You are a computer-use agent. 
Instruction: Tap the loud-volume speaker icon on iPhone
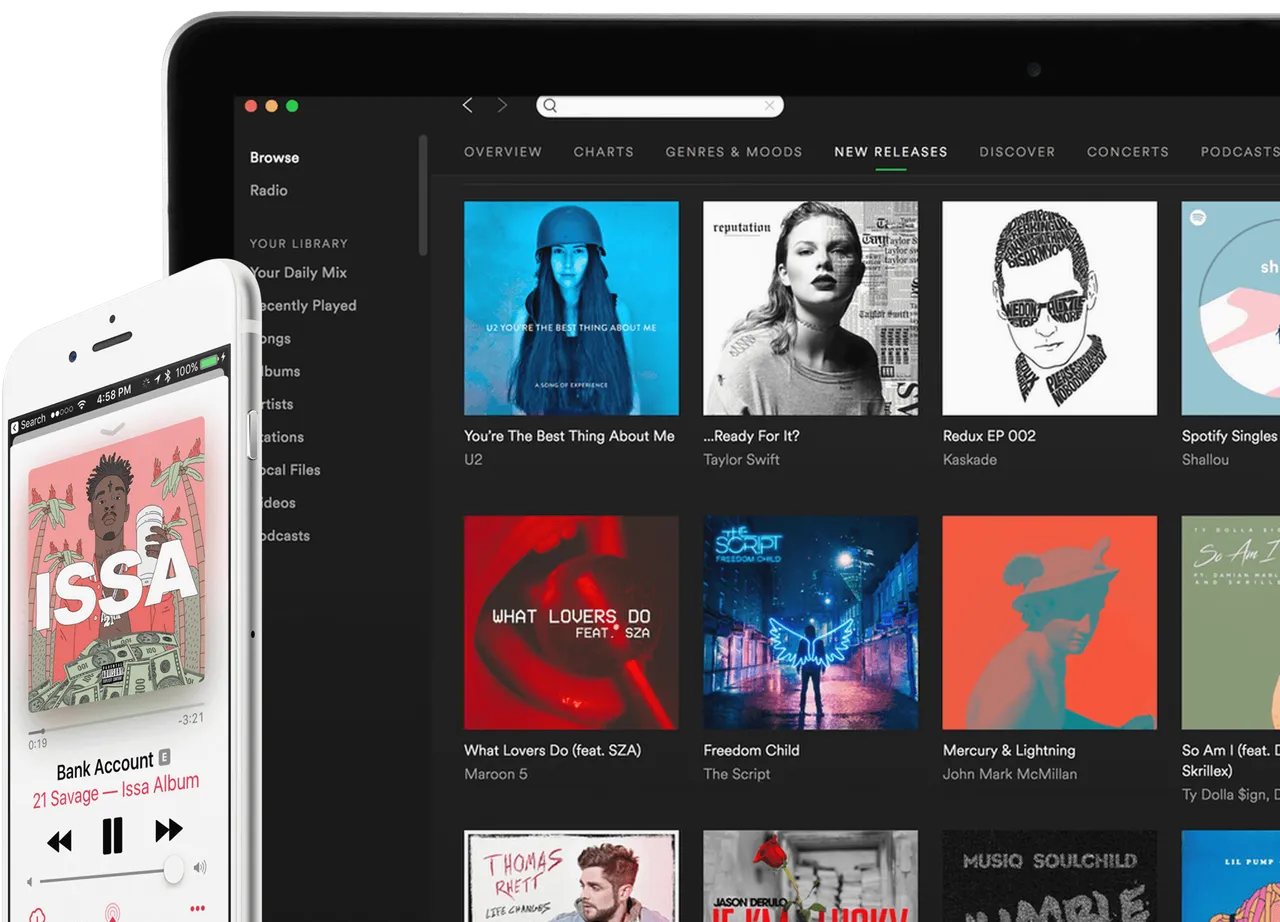point(200,867)
